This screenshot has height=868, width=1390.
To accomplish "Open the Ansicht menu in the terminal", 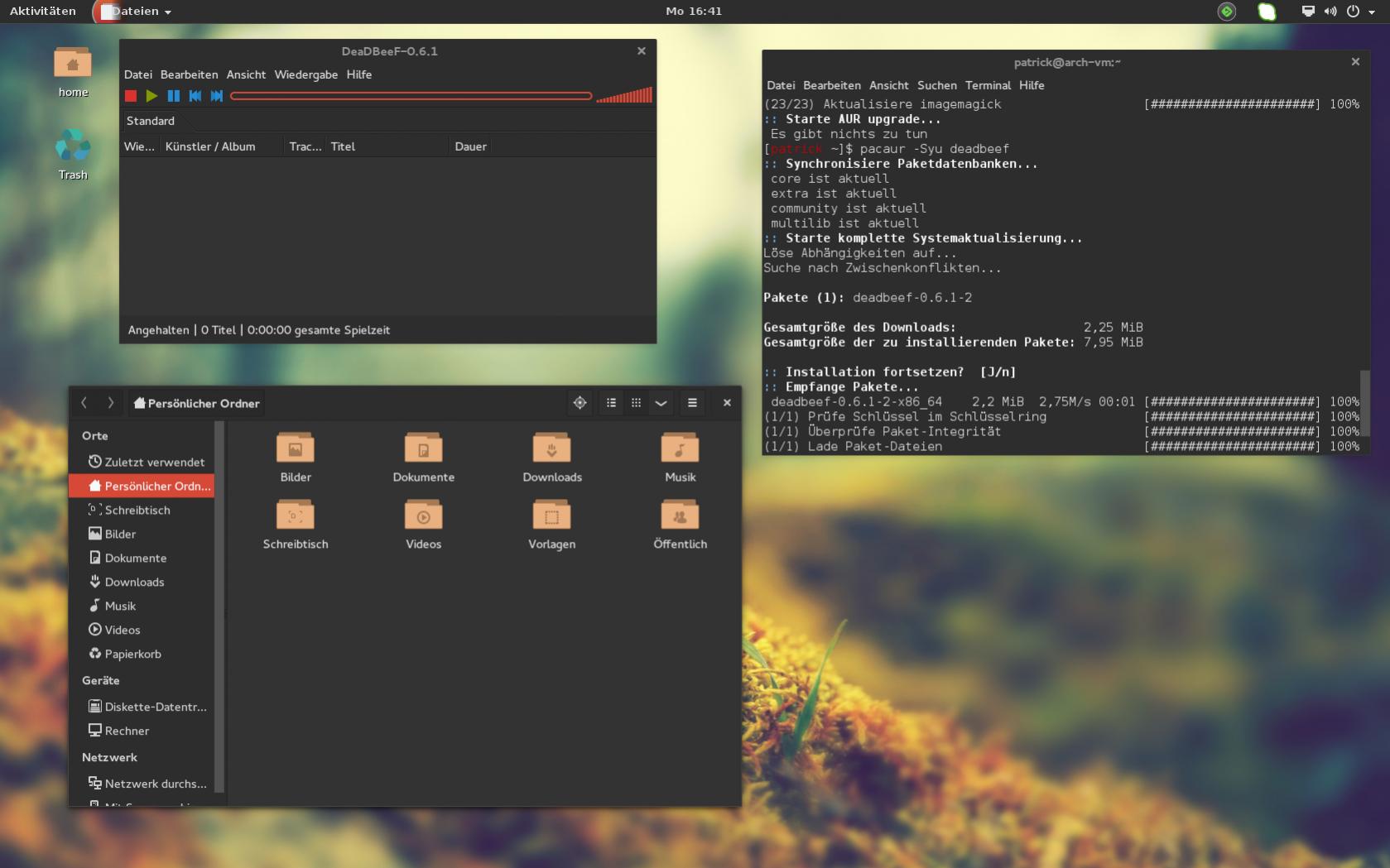I will (x=889, y=85).
